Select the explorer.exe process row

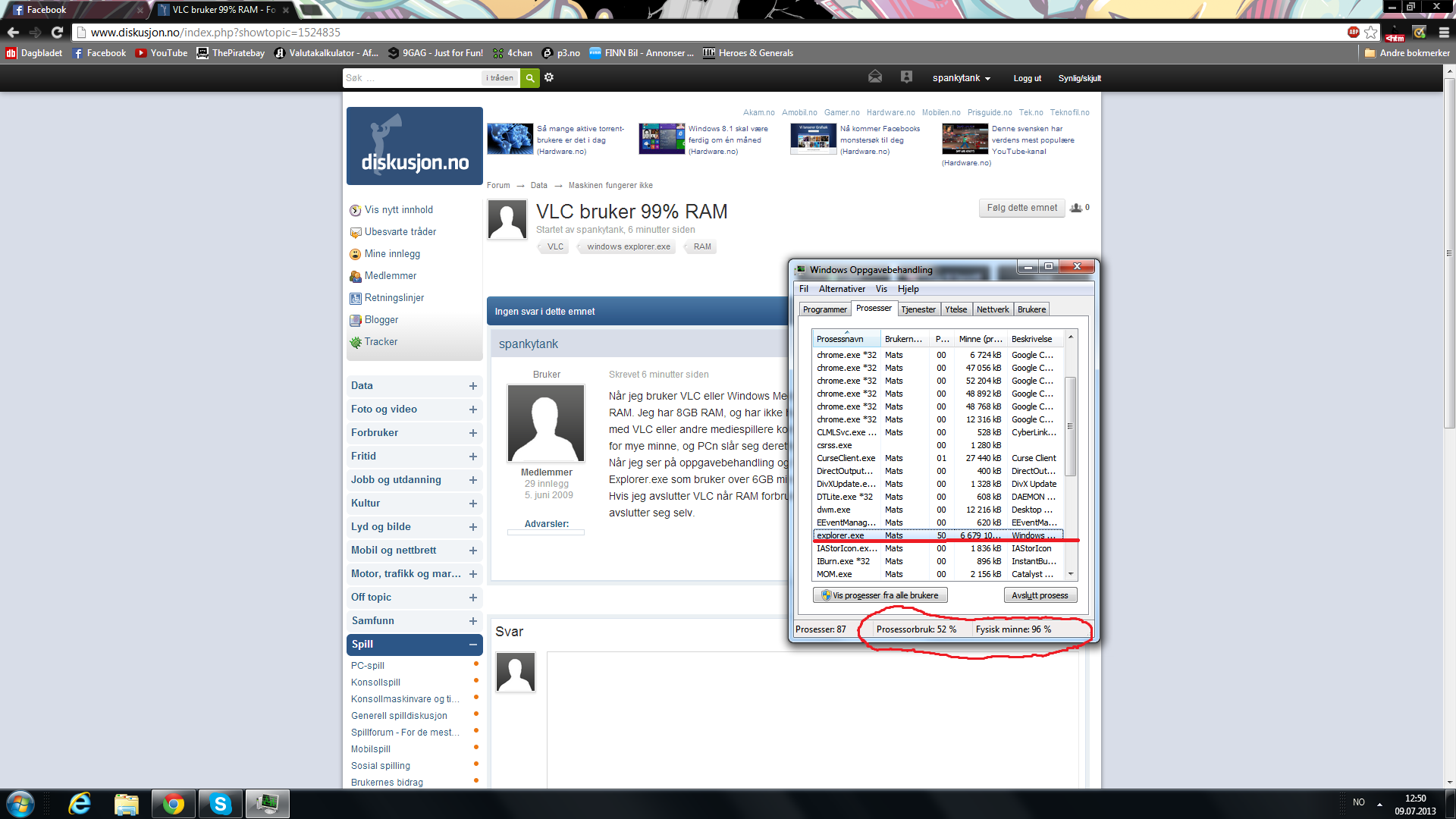[937, 535]
